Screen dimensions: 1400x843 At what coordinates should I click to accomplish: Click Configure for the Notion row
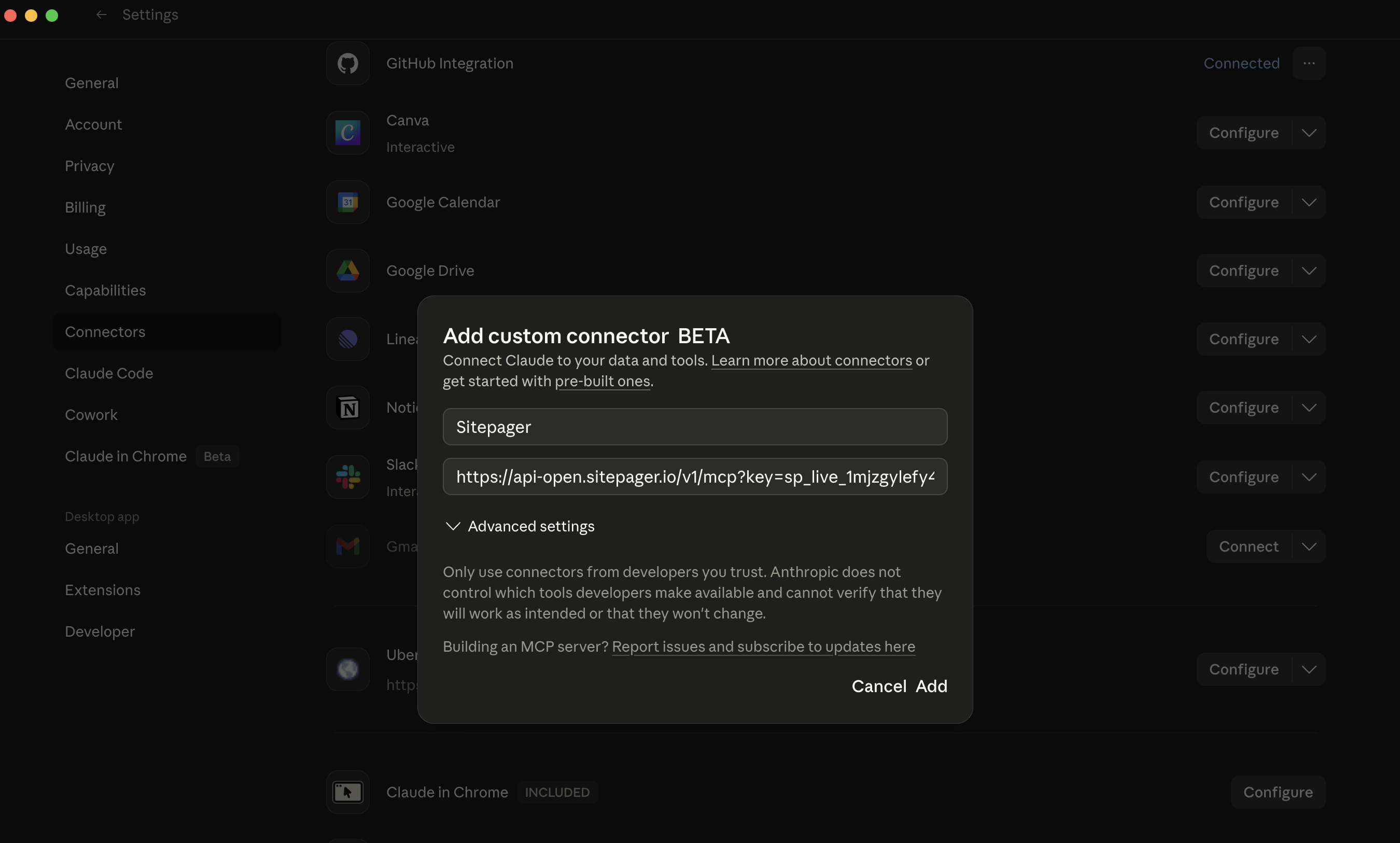1244,408
